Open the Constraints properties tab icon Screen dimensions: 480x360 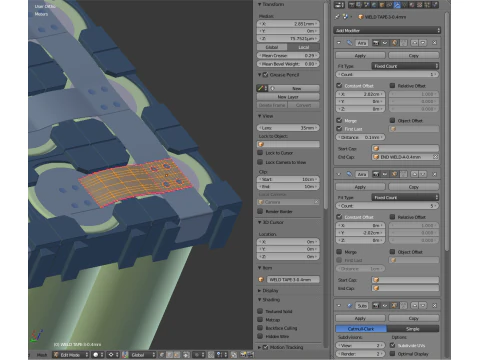389,5
